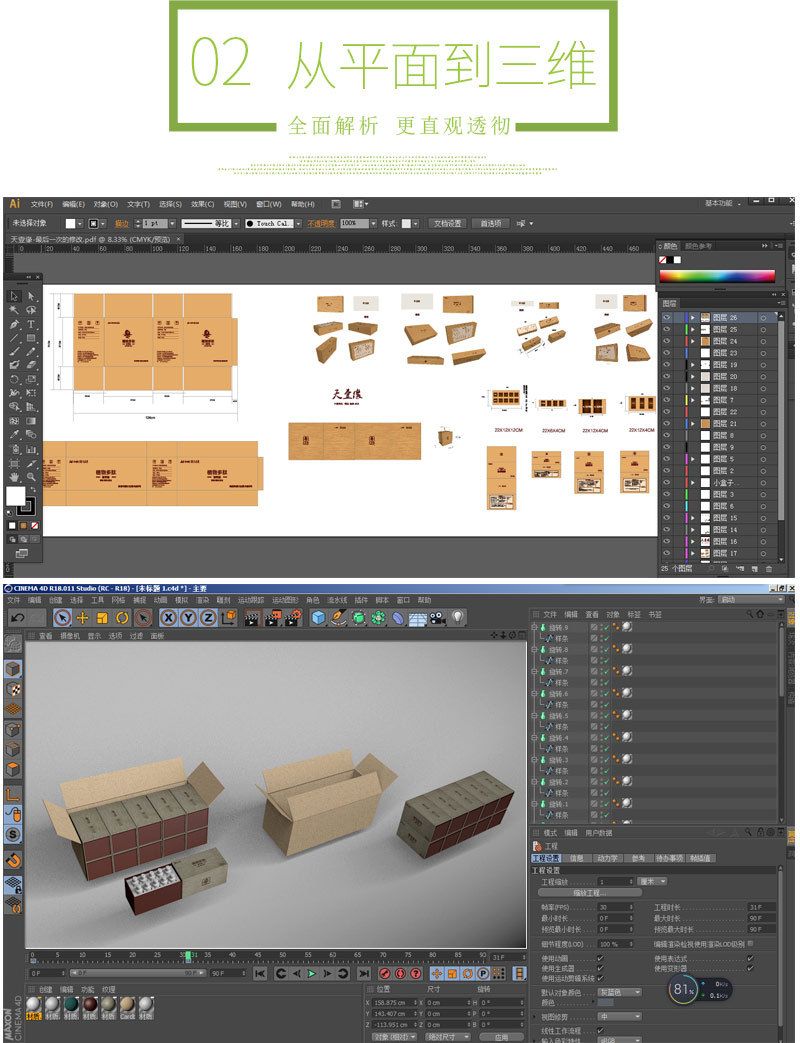The height and width of the screenshot is (1043, 800).
Task: Switch to the 动力学 tab
Action: click(x=607, y=858)
